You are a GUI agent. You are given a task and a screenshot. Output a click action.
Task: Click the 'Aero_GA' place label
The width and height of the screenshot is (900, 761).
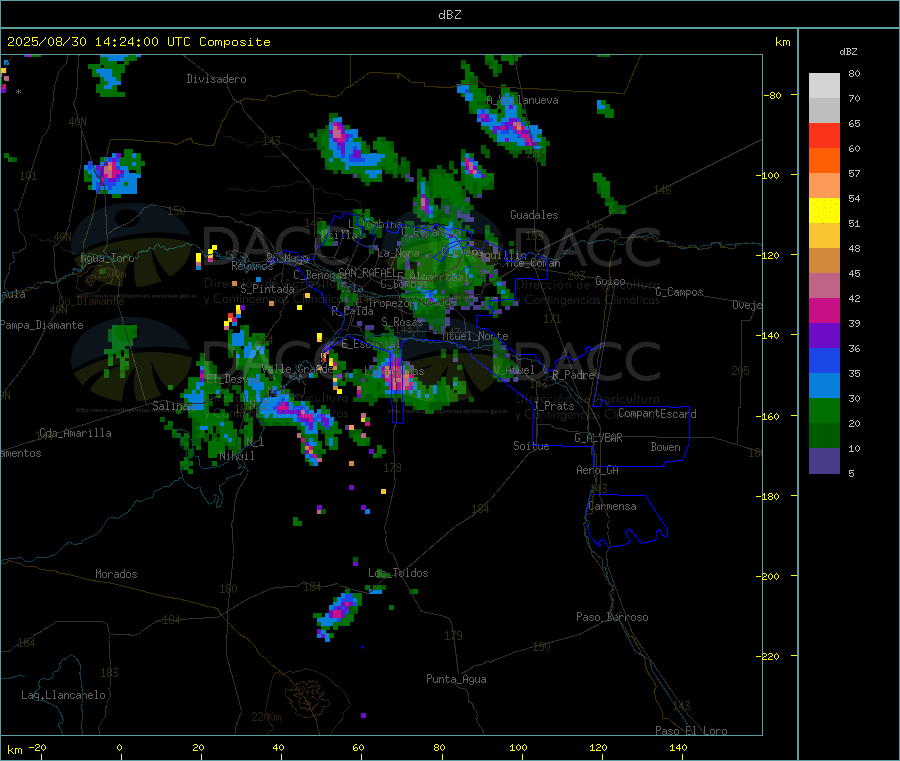597,470
